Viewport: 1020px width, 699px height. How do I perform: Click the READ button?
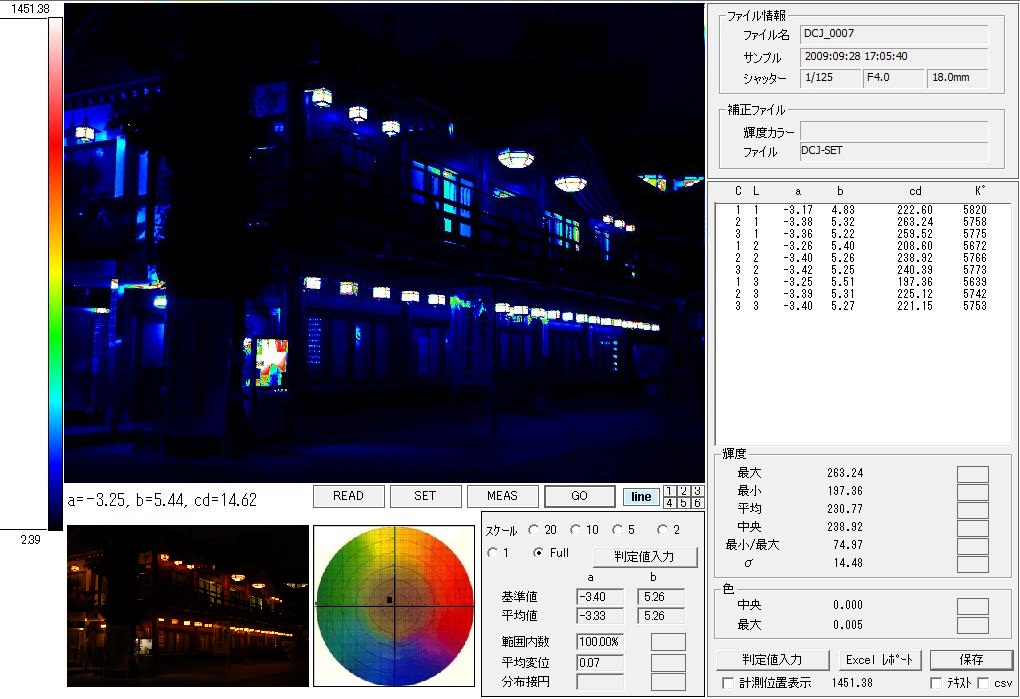pyautogui.click(x=348, y=496)
